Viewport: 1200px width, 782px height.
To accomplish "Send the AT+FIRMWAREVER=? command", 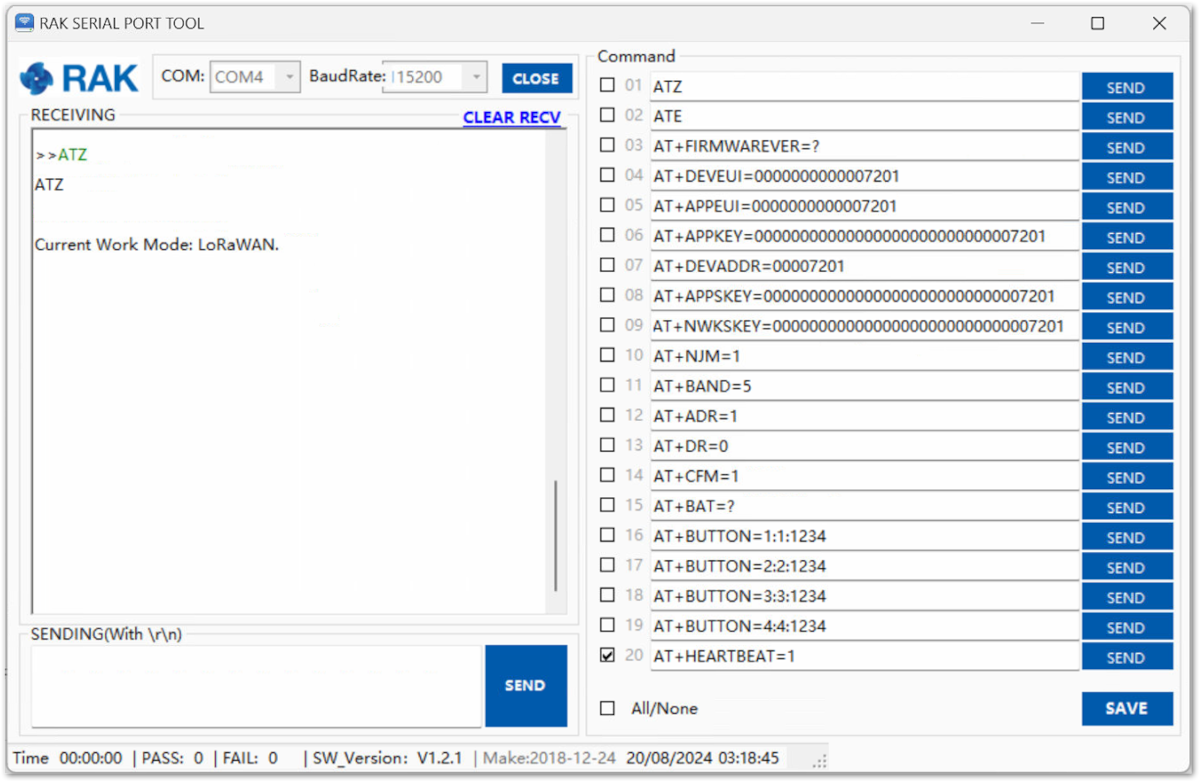I will [1127, 147].
